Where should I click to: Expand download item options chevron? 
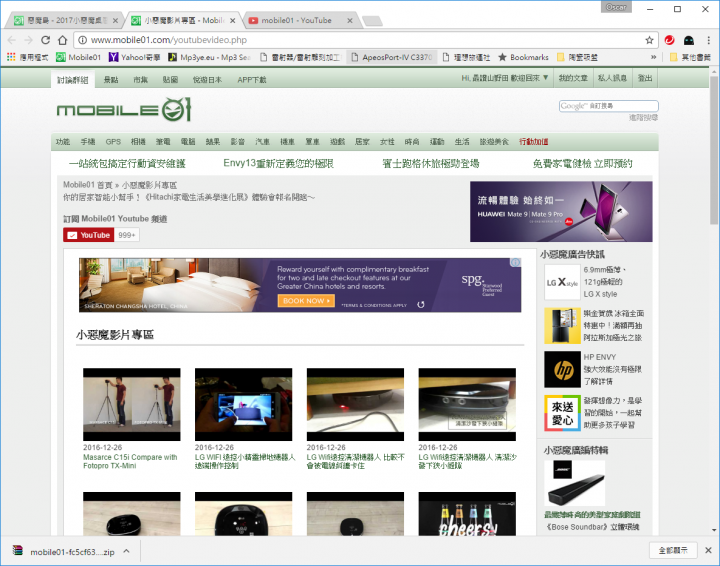[126, 551]
